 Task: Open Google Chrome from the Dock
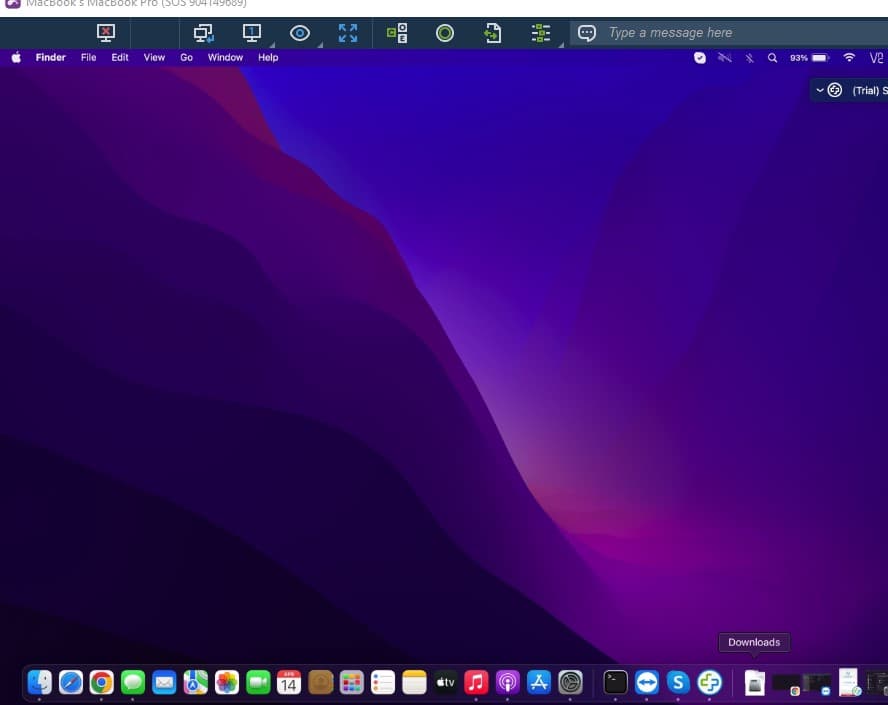point(101,682)
